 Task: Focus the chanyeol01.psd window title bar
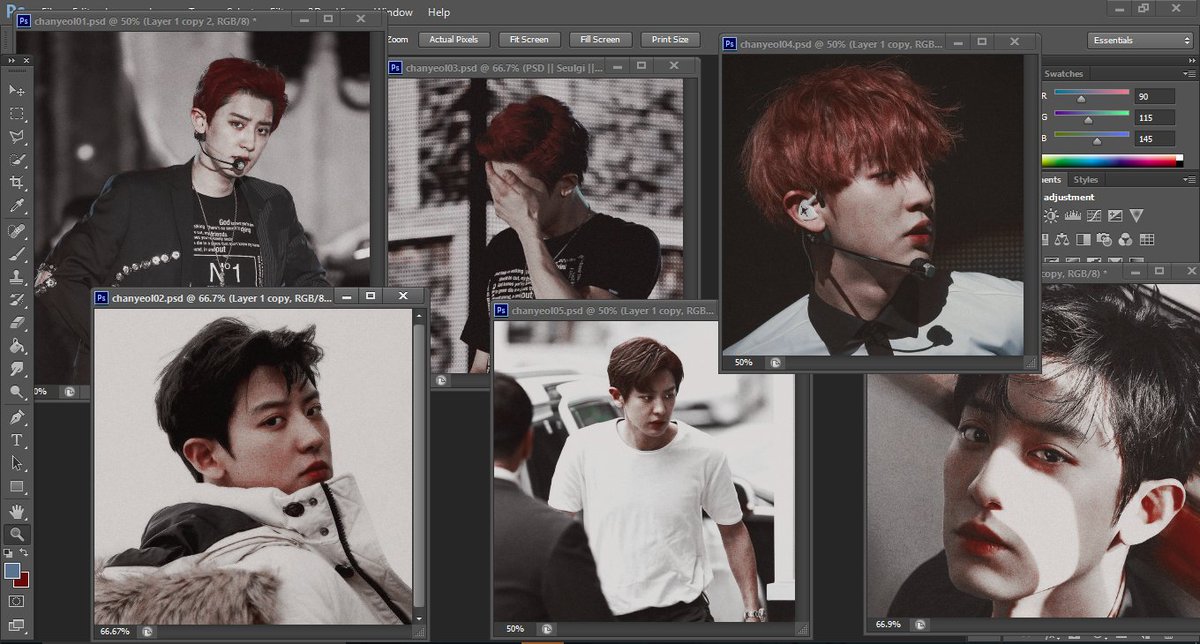pyautogui.click(x=200, y=19)
